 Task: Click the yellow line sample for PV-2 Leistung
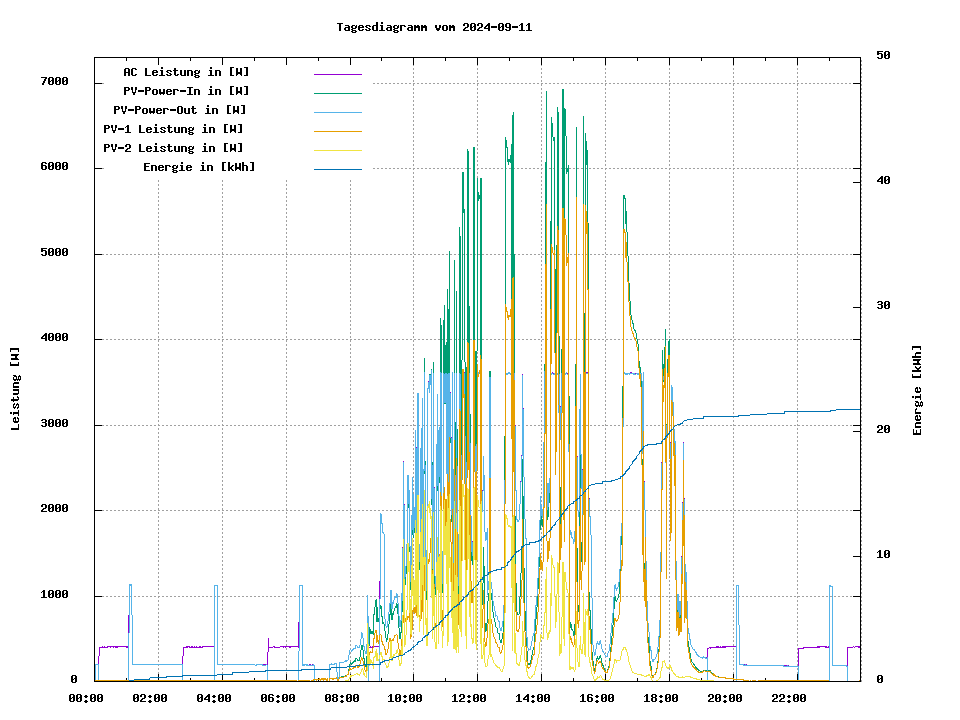tap(337, 149)
